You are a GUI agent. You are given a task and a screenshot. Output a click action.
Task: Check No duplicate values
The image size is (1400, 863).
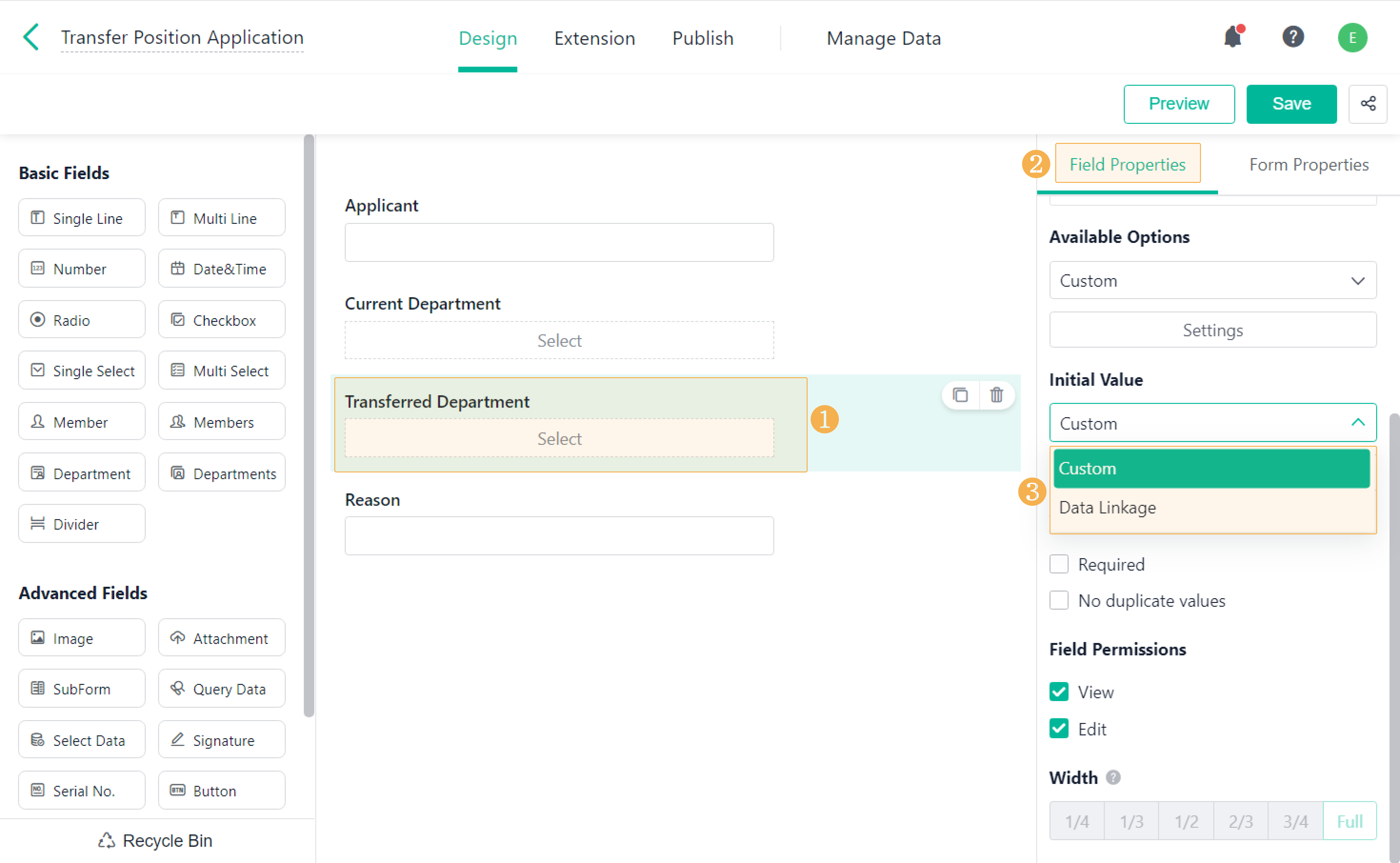tap(1059, 600)
